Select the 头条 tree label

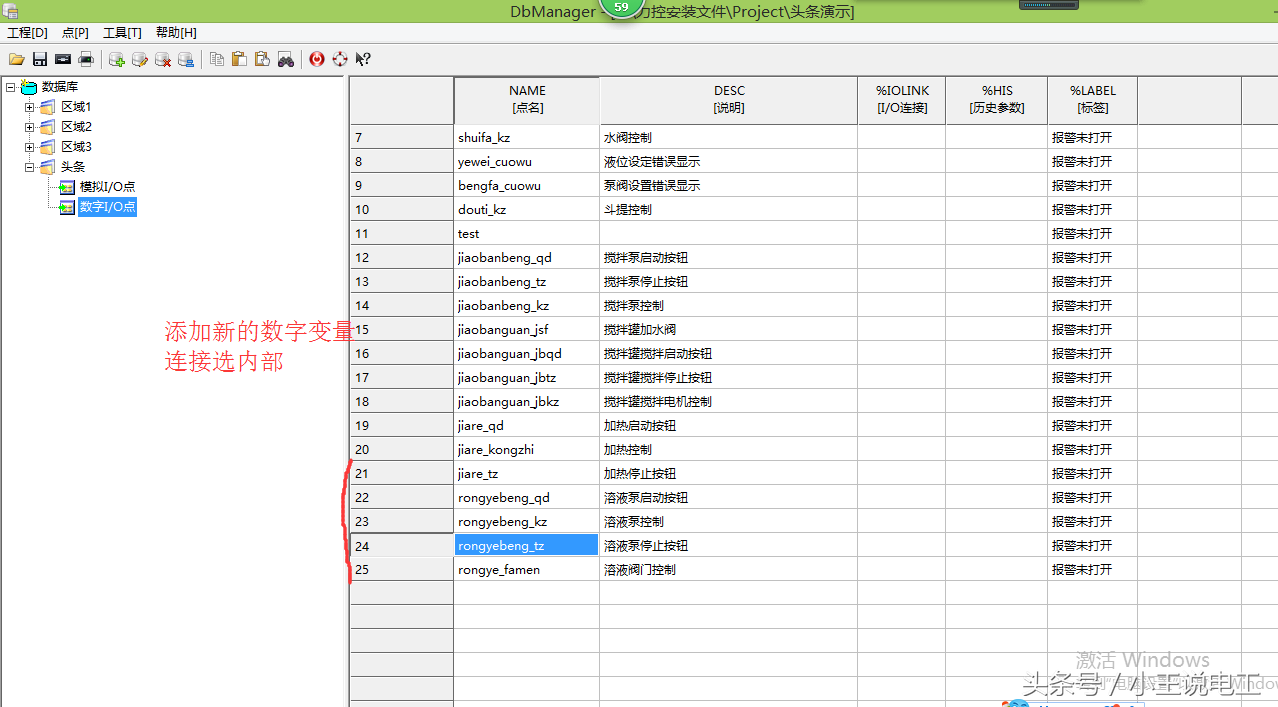pyautogui.click(x=73, y=167)
